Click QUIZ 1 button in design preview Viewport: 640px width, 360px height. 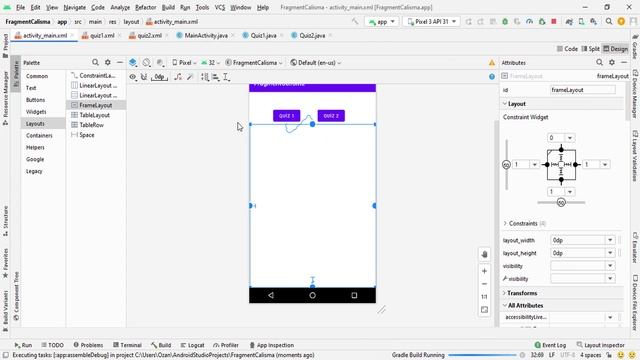(287, 116)
